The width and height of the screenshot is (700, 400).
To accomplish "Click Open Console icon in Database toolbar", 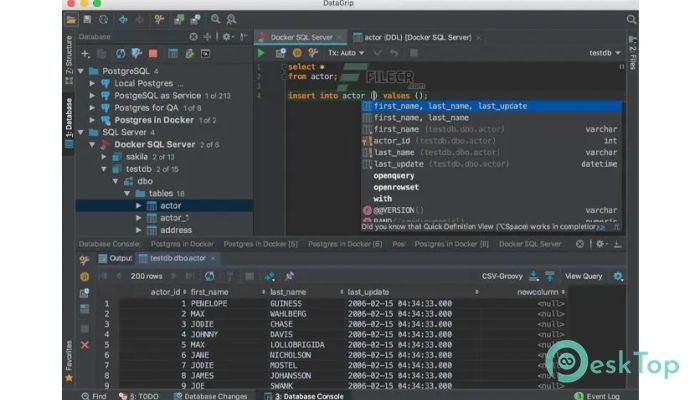I will pos(205,54).
